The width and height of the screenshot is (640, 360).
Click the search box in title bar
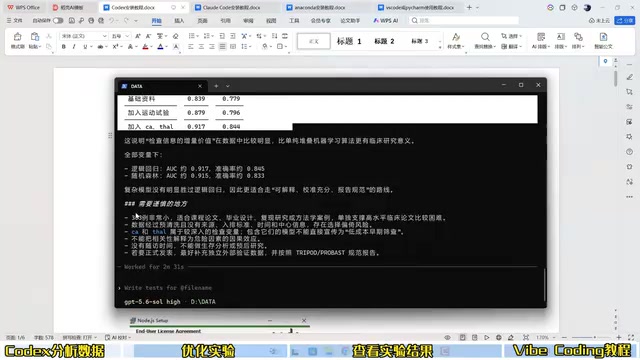[x=464, y=20]
